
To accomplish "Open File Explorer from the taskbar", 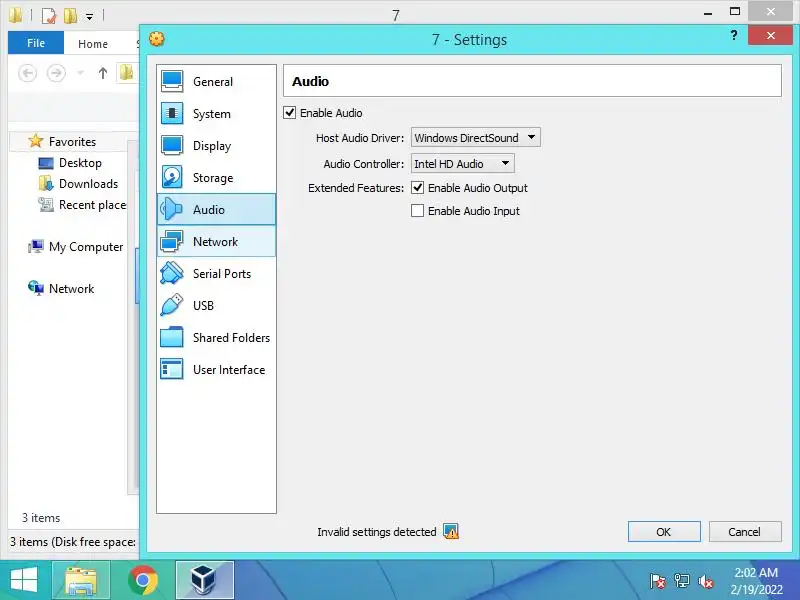I will click(x=81, y=580).
